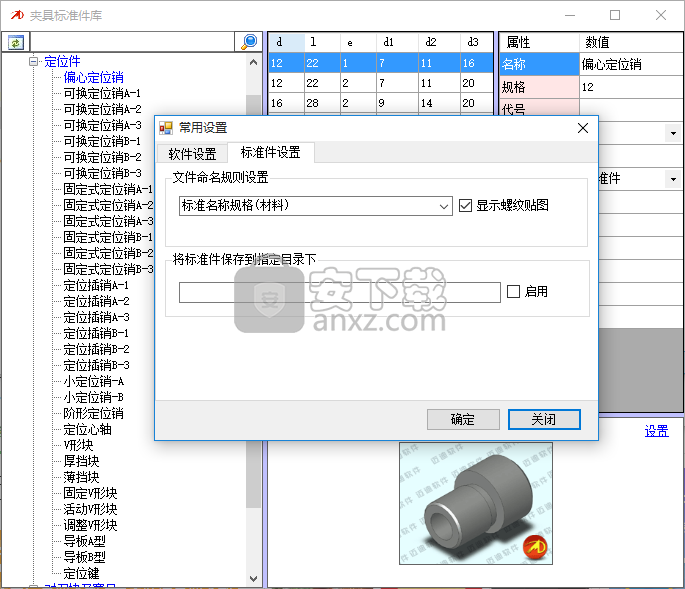Click the 偏心定位销 value cell in properties
The height and width of the screenshot is (589, 685).
point(631,64)
